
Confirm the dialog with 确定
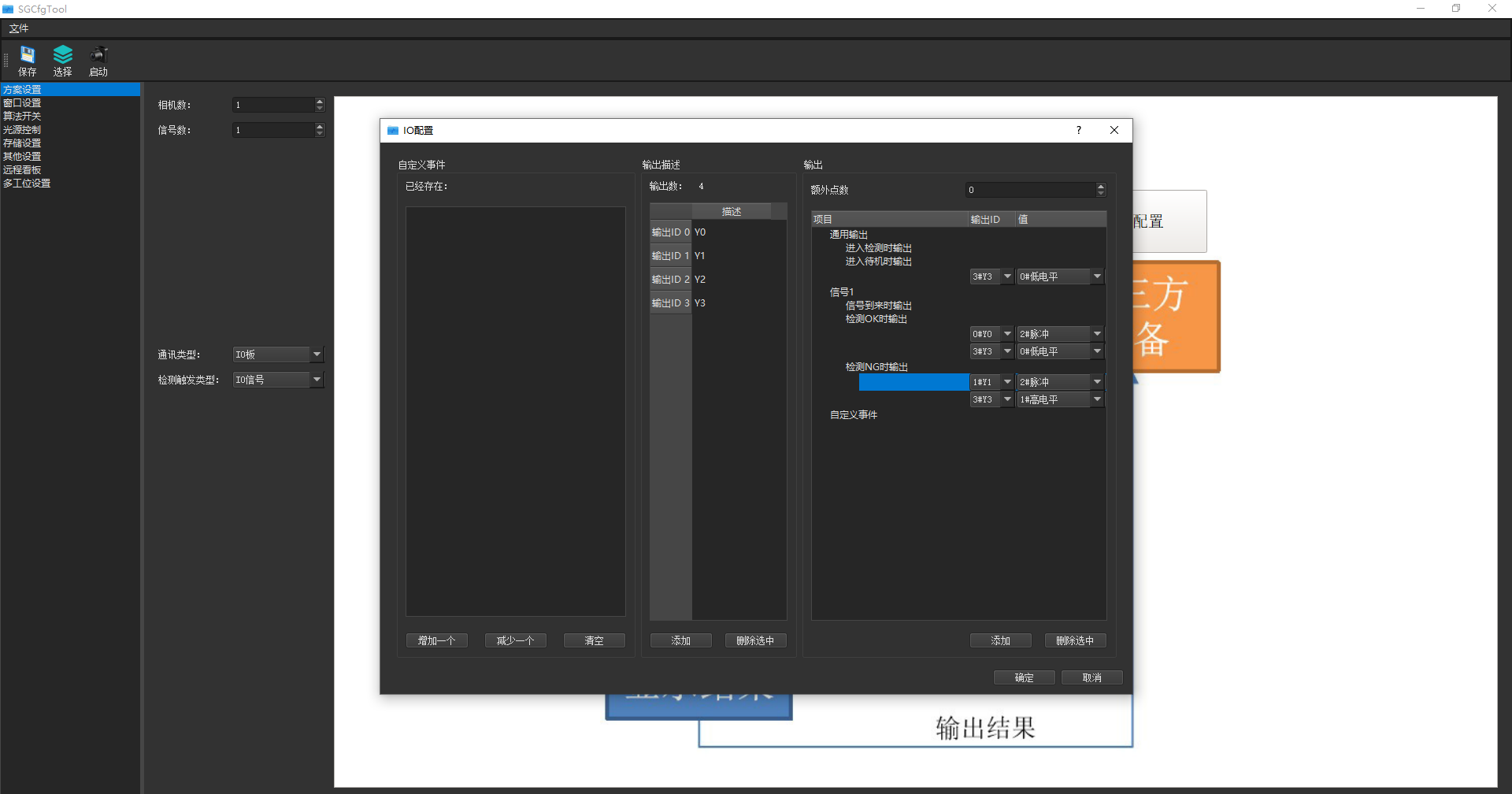pyautogui.click(x=1024, y=677)
